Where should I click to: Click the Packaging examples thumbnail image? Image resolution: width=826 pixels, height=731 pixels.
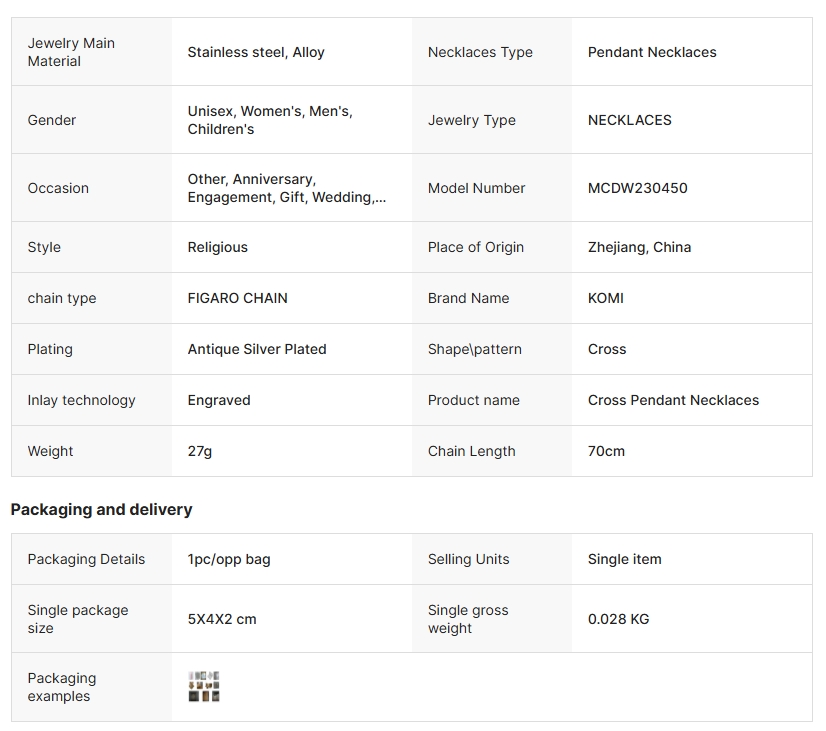[204, 687]
